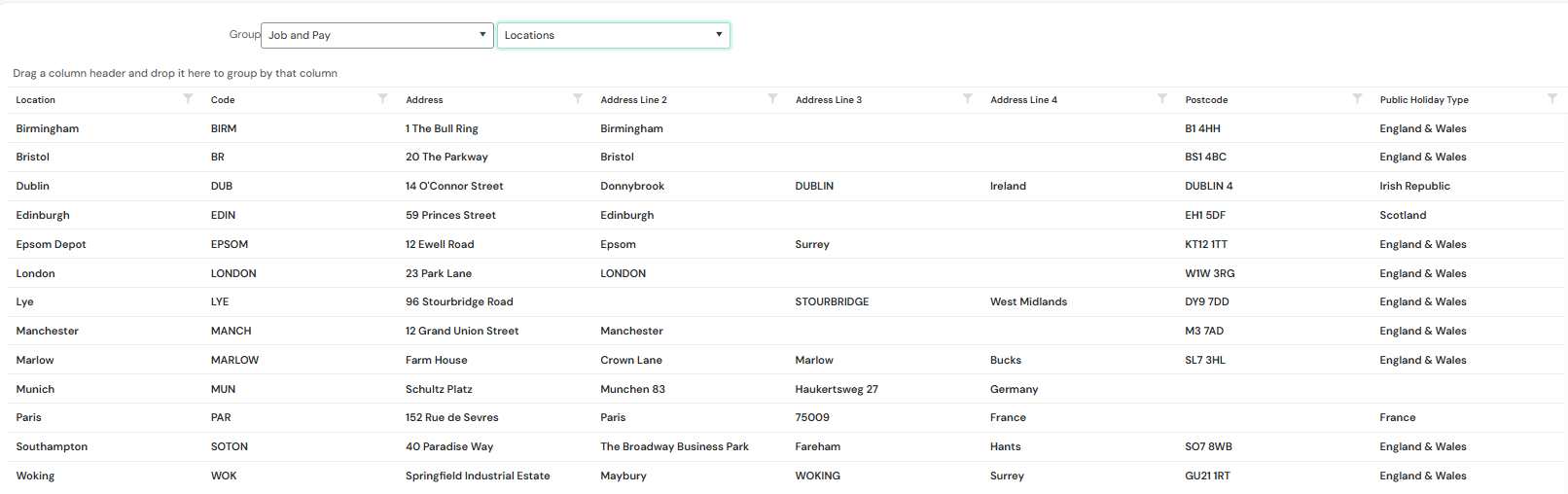The height and width of the screenshot is (494, 1568).
Task: Click code cell EDIN
Action: pyautogui.click(x=223, y=215)
